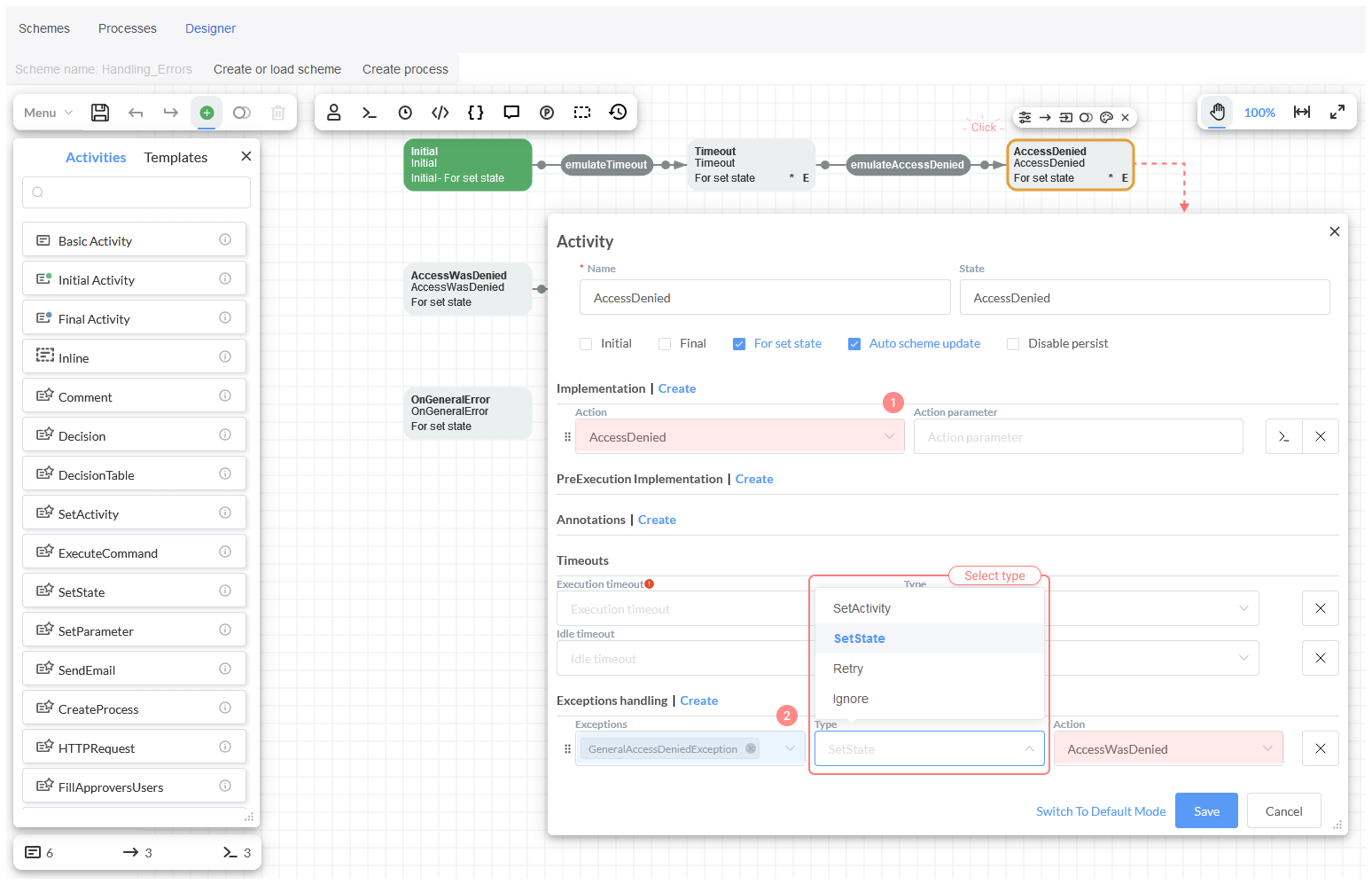Switch to the Templates tab
This screenshot has height=892, width=1372.
[175, 157]
